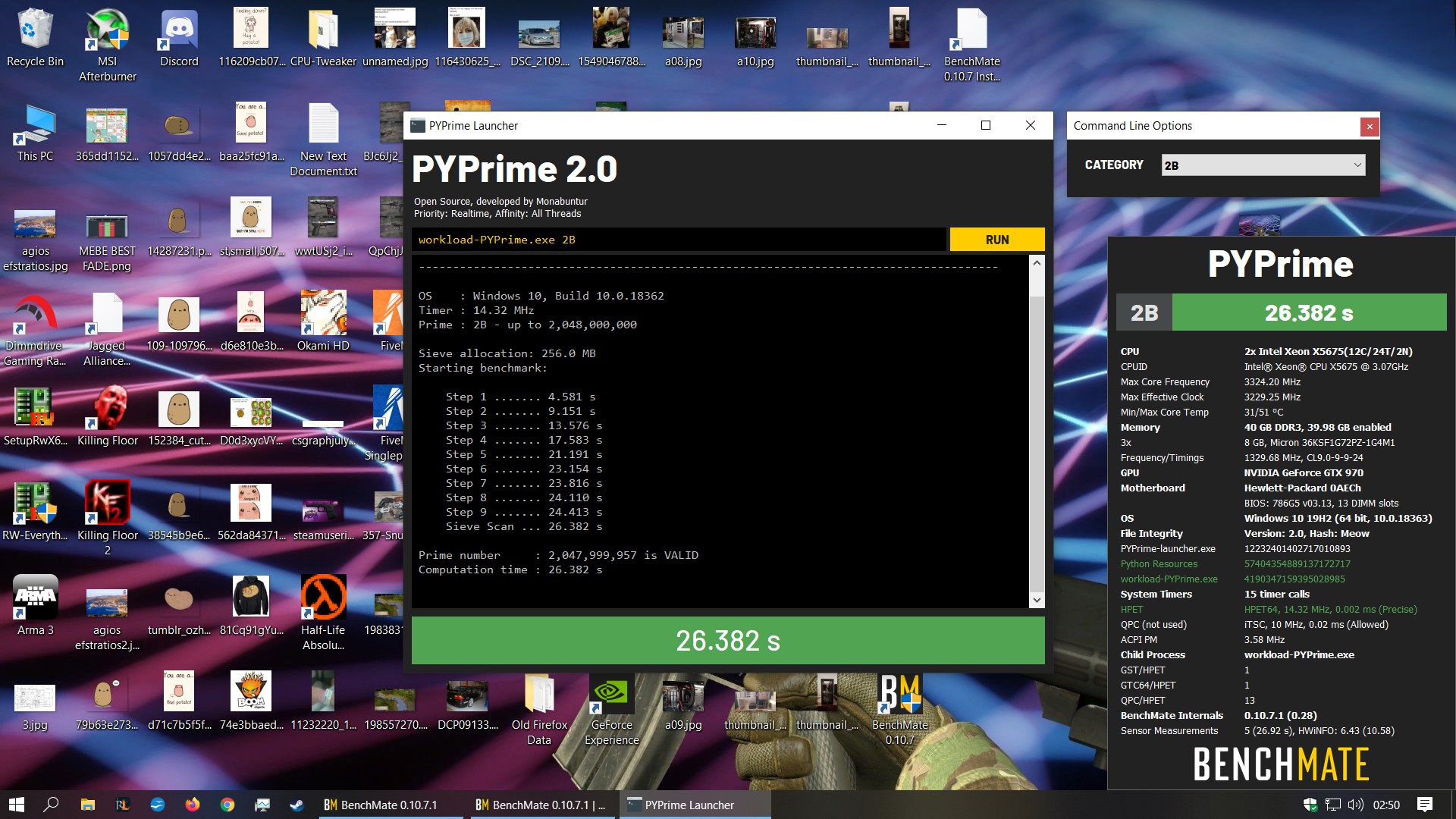Select the 3.jpg desktop file

tap(35, 709)
